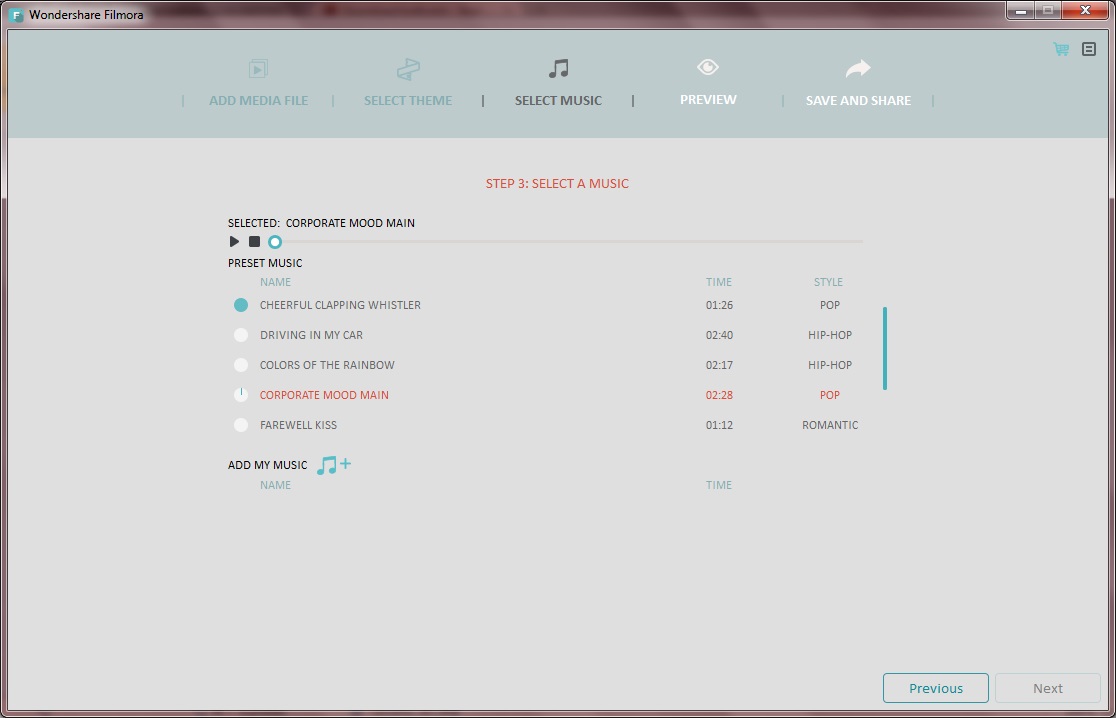Select the Cheerful Clapping Whistler radio button

240,305
